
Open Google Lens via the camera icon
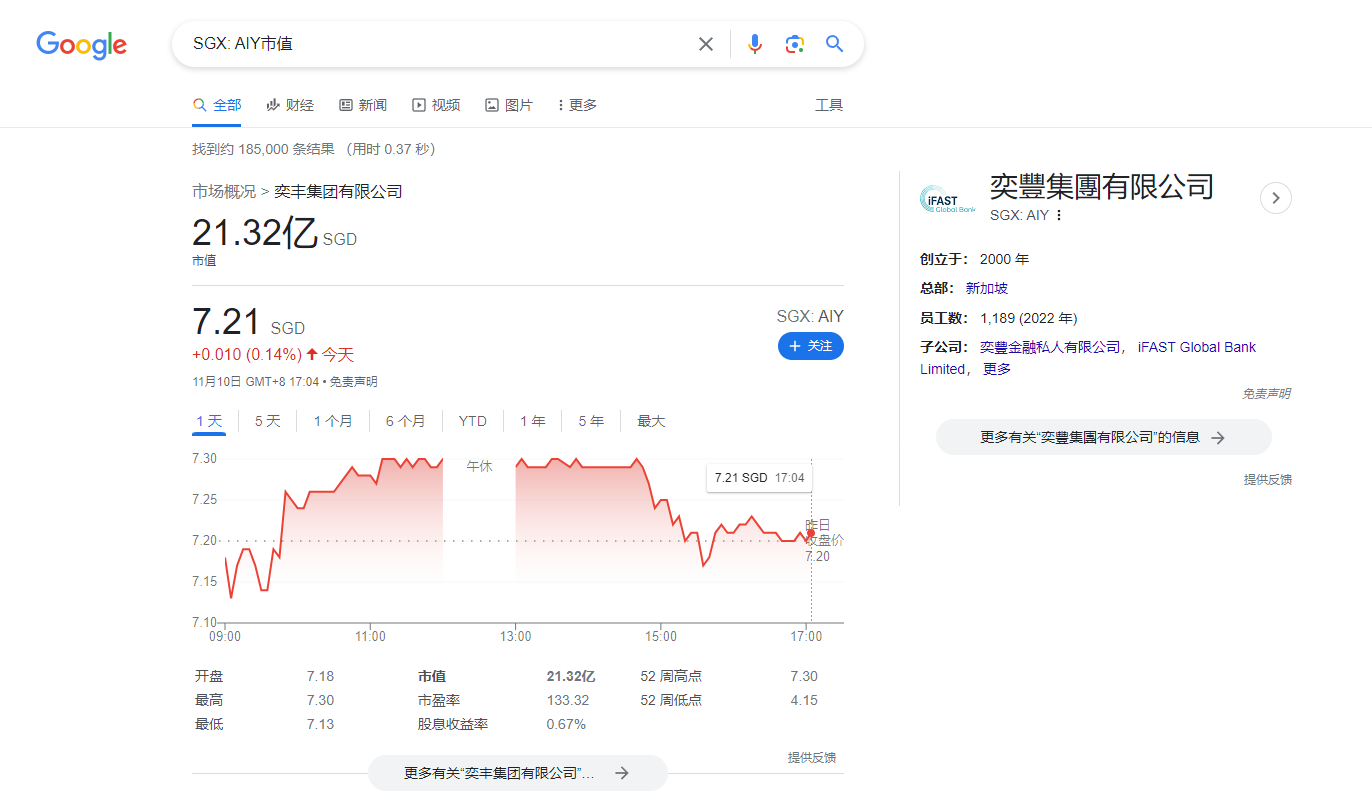point(794,43)
